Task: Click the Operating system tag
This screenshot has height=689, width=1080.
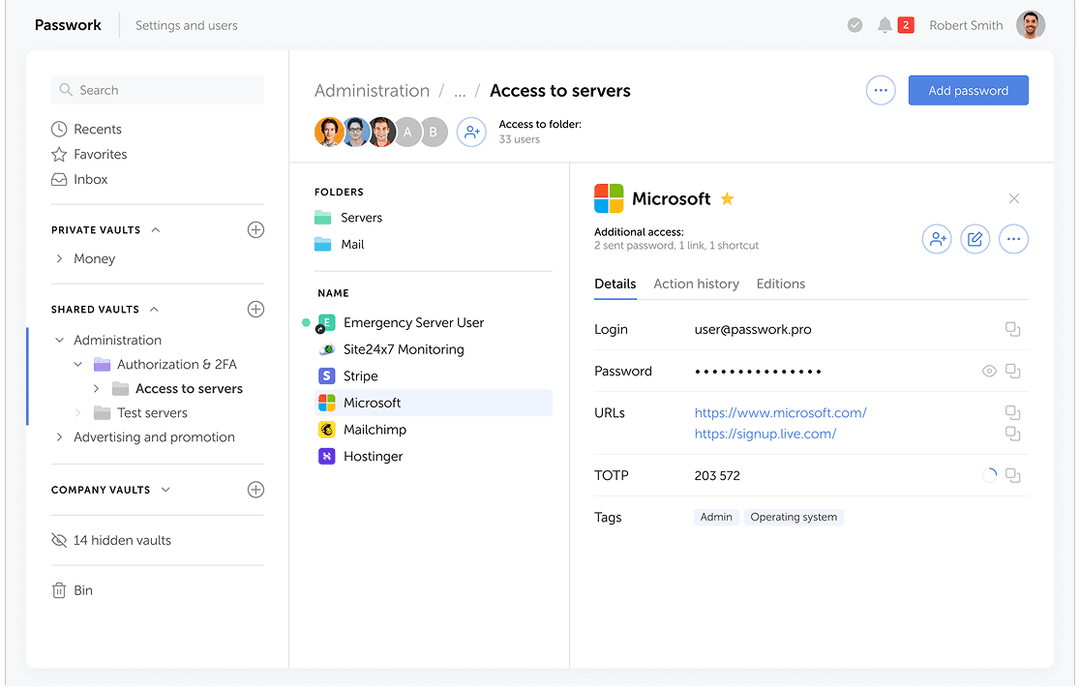Action: (793, 517)
